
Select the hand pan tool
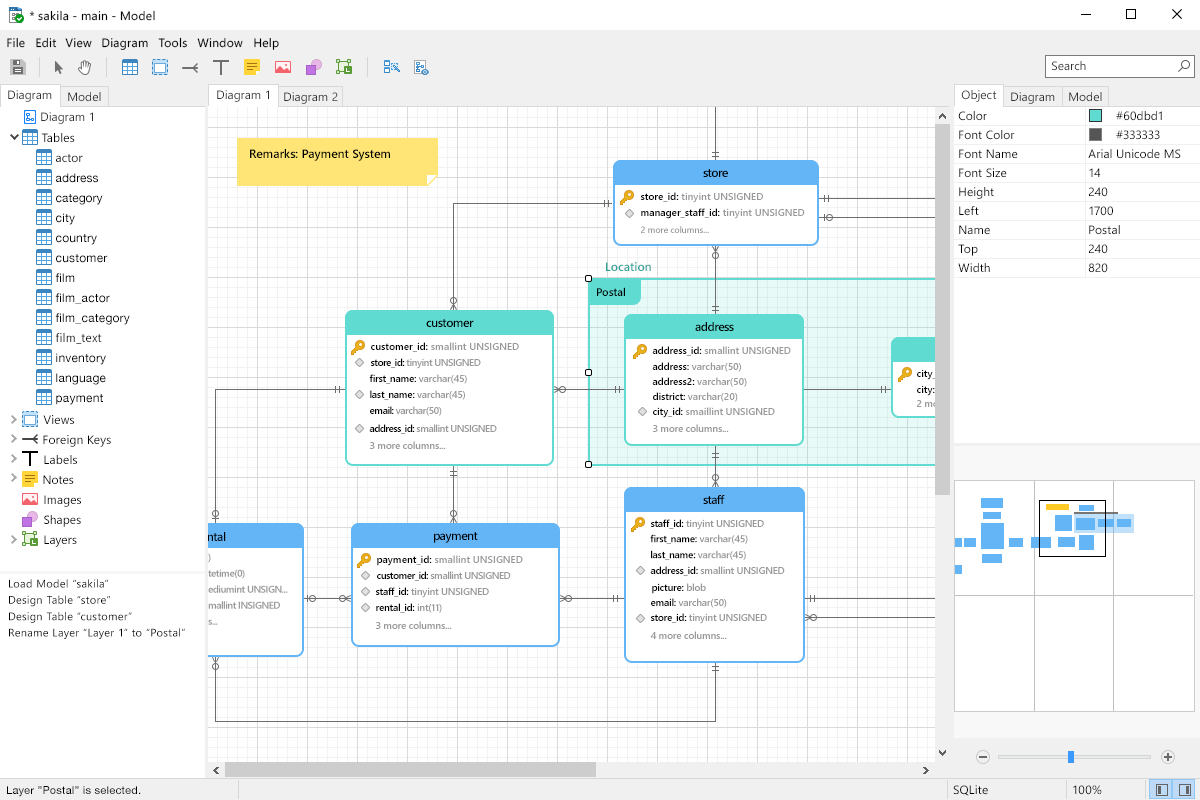85,67
